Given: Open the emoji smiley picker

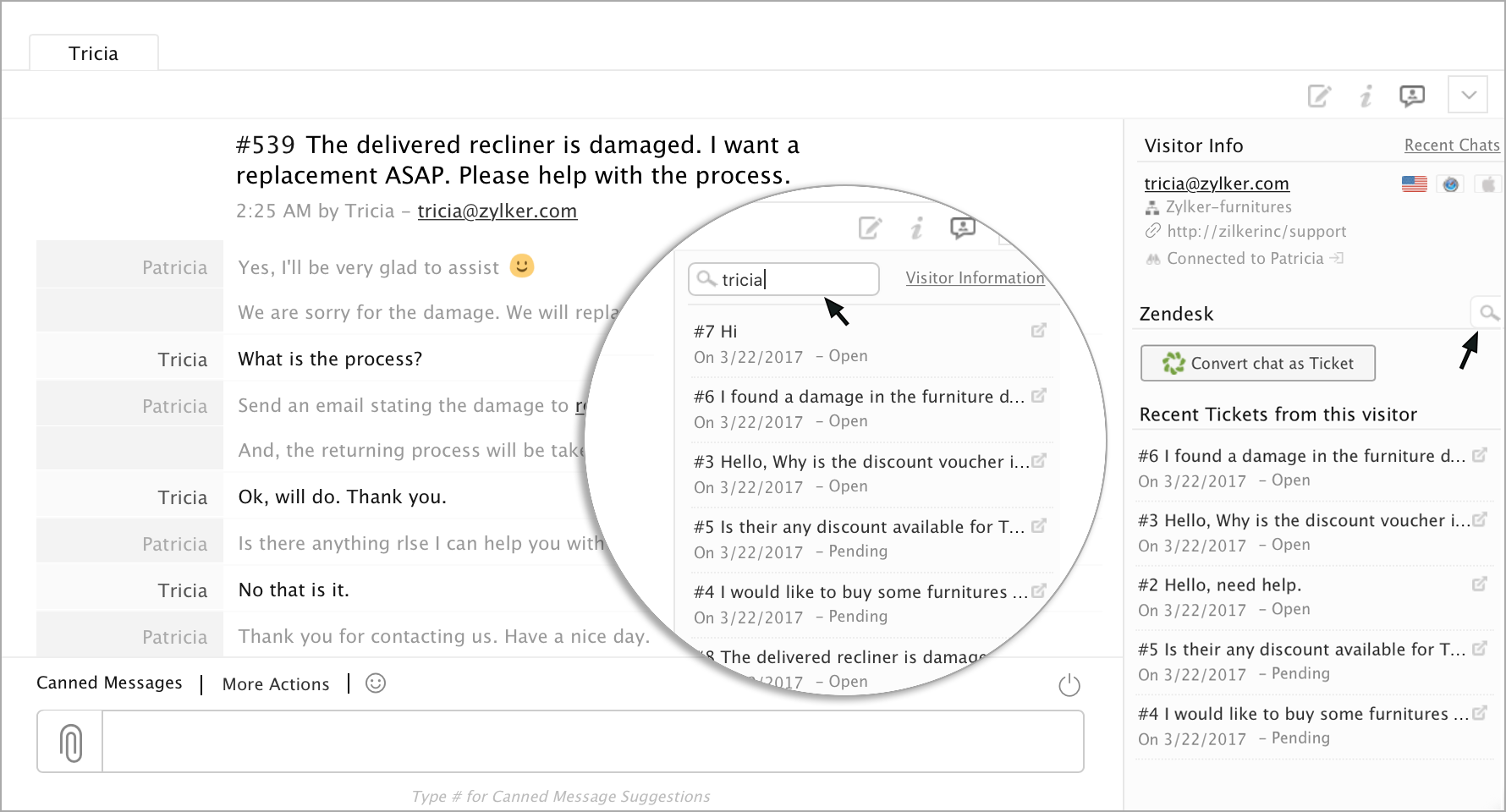Looking at the screenshot, I should point(376,683).
